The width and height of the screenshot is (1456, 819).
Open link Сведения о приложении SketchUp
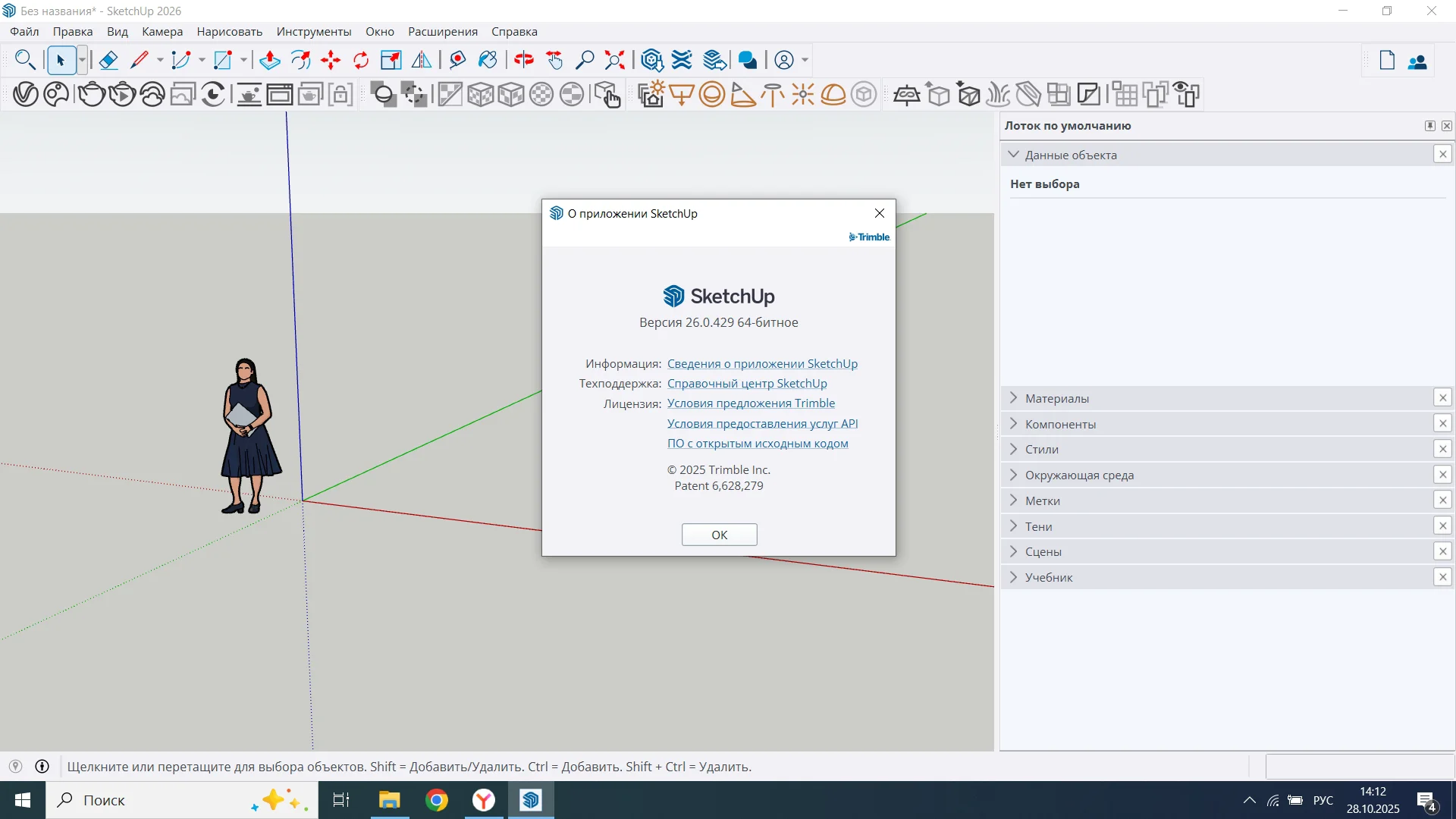pyautogui.click(x=762, y=363)
